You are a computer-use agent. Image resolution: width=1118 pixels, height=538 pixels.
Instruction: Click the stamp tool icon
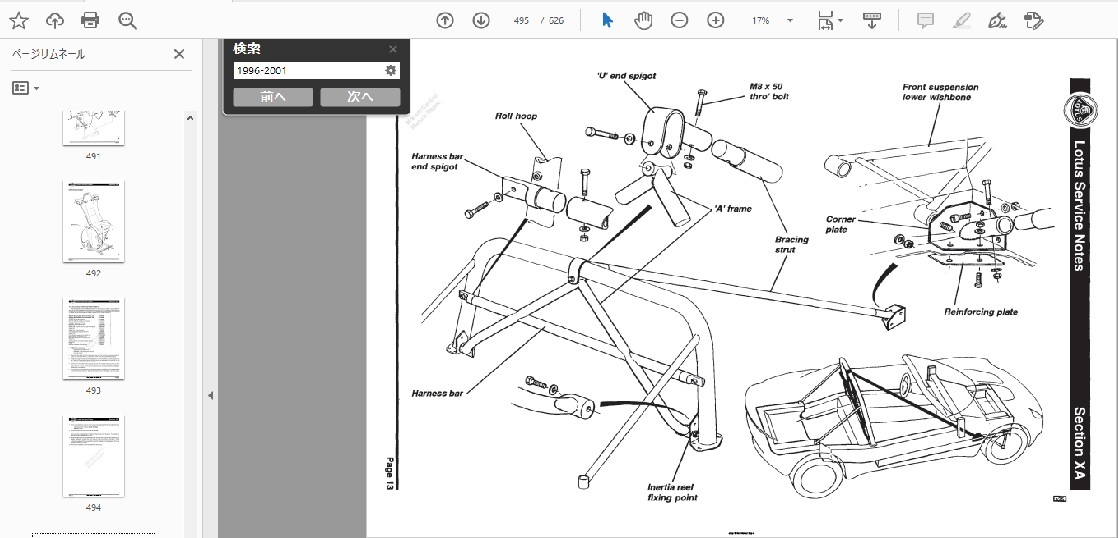pyautogui.click(x=1034, y=21)
